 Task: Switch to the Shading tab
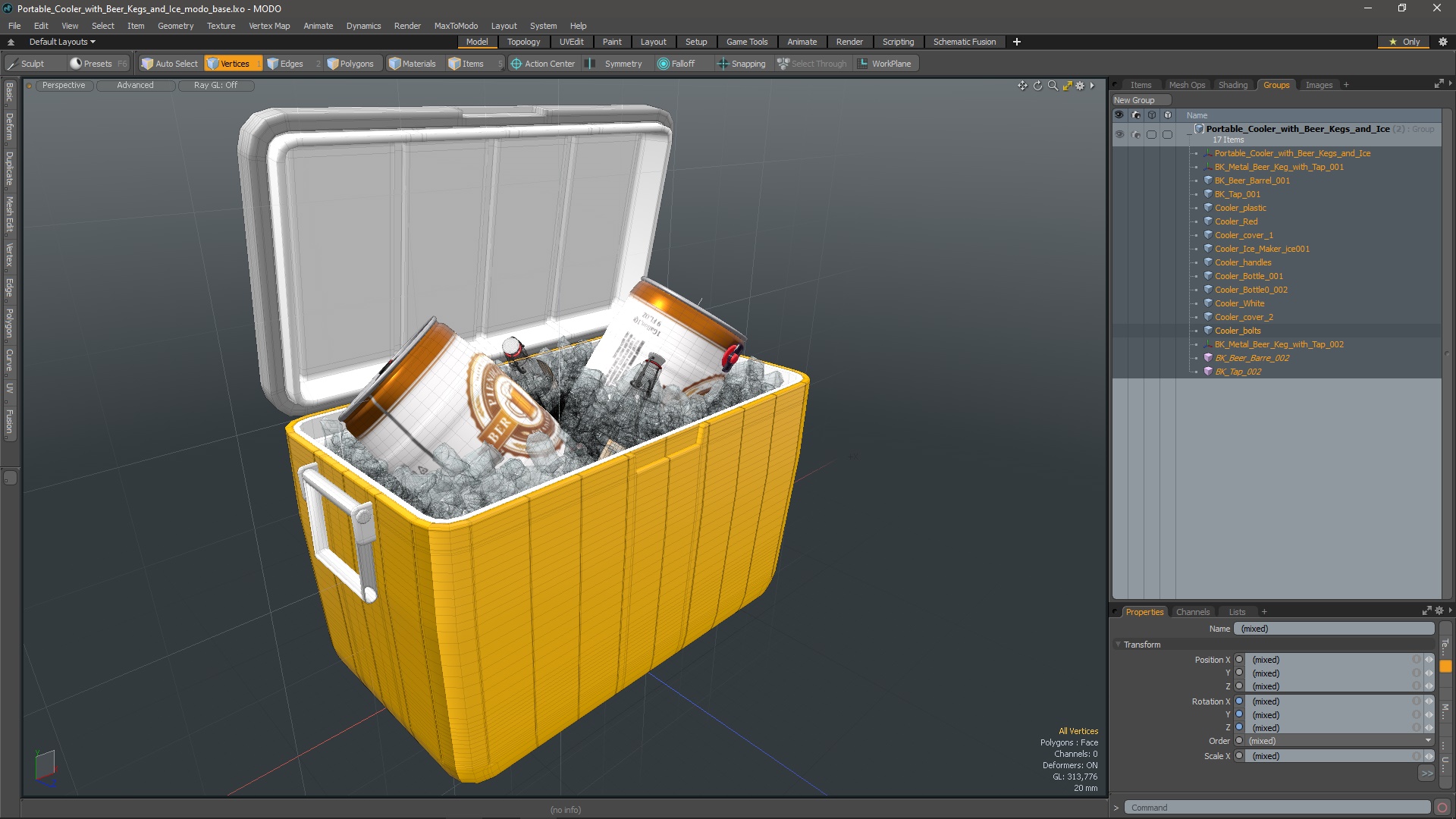[x=1232, y=85]
